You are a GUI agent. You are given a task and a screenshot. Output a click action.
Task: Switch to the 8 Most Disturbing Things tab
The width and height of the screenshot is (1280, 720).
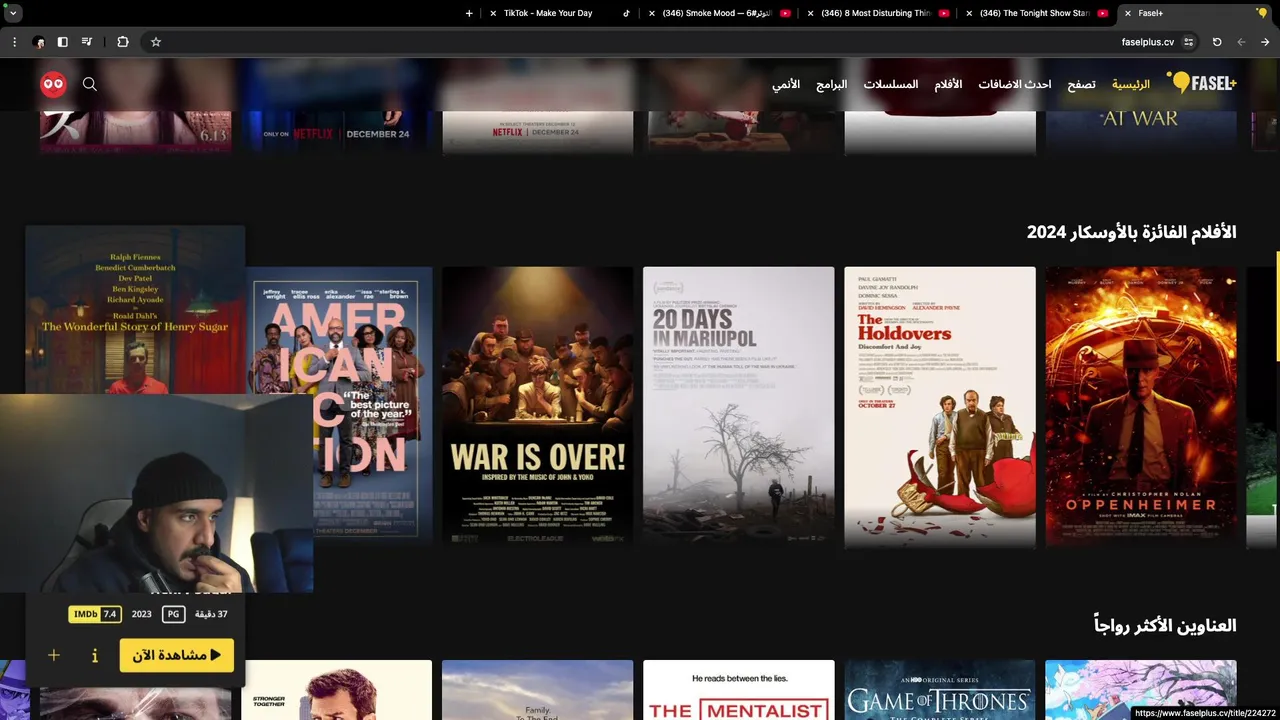[x=879, y=13]
